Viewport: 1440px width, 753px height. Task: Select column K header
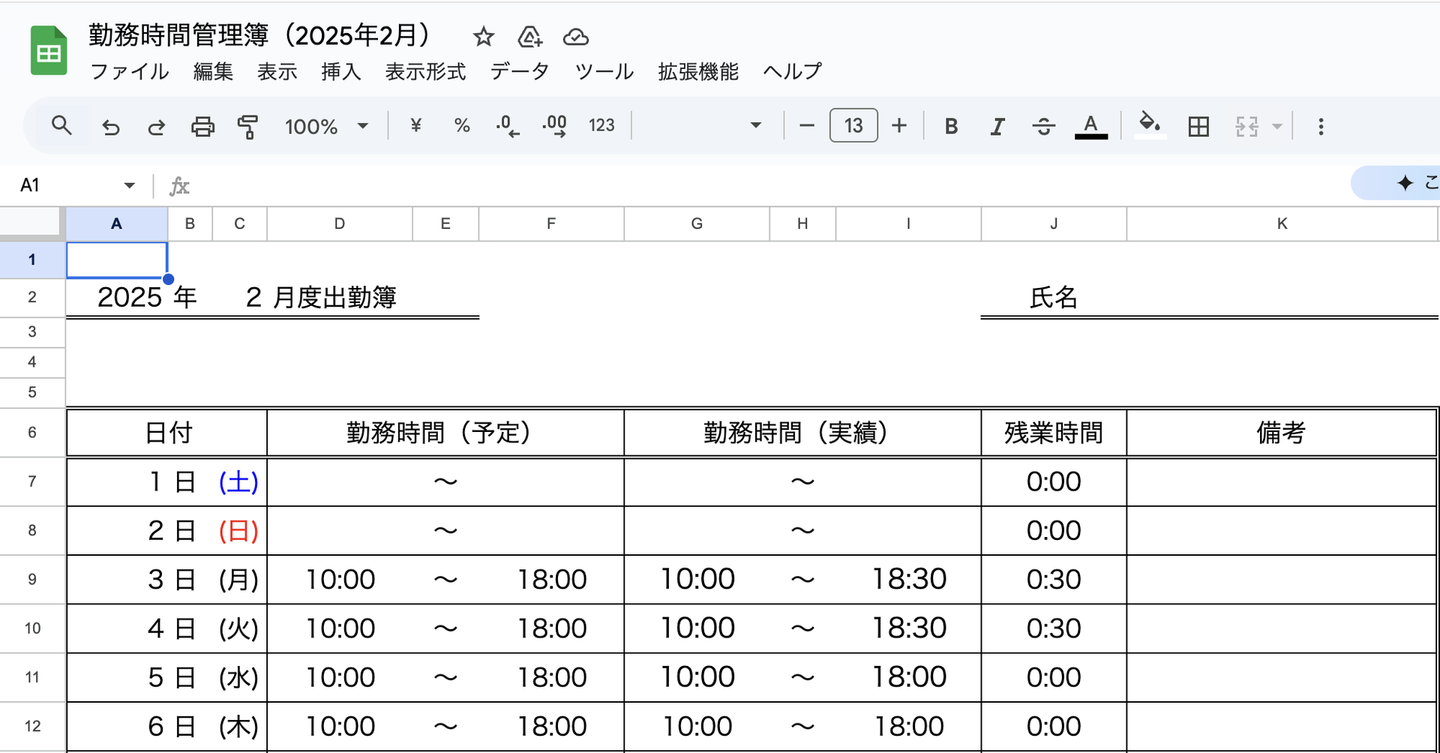pyautogui.click(x=1283, y=224)
